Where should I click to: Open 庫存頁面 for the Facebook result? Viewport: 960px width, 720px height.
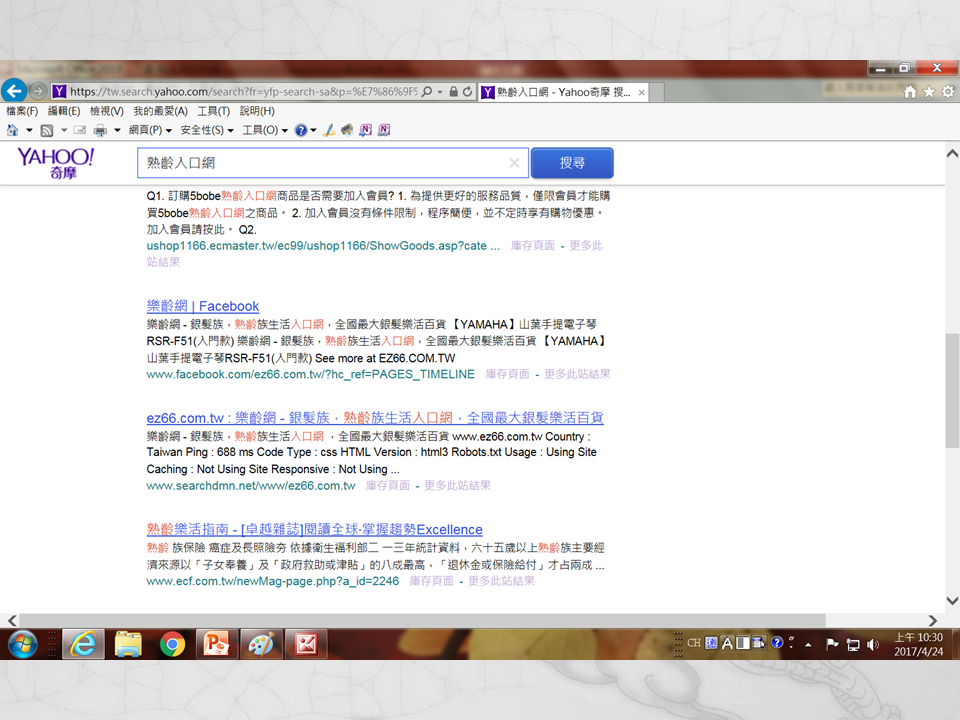(507, 374)
